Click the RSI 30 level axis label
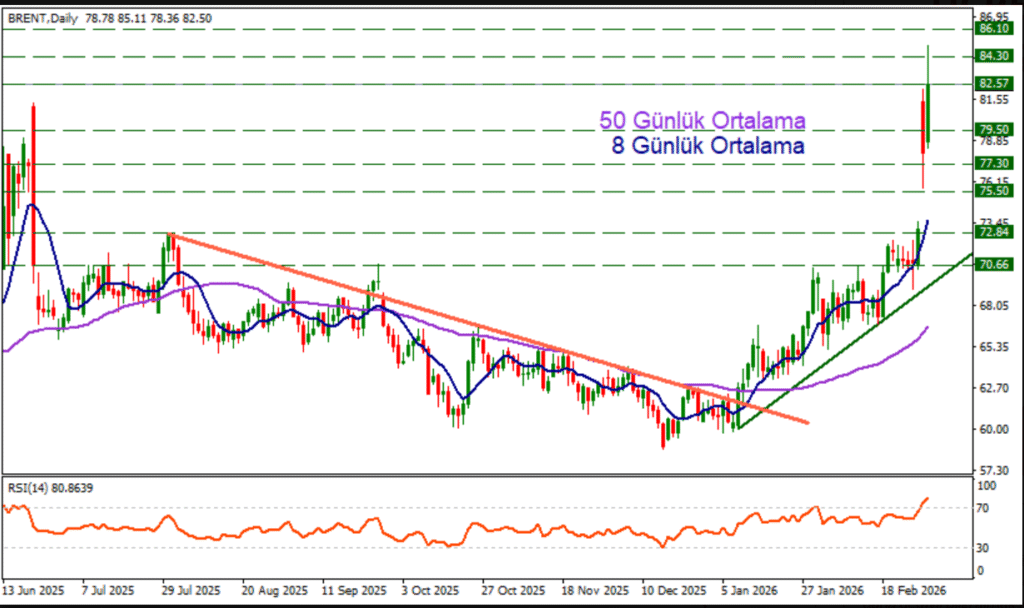The width and height of the screenshot is (1024, 608). [985, 548]
